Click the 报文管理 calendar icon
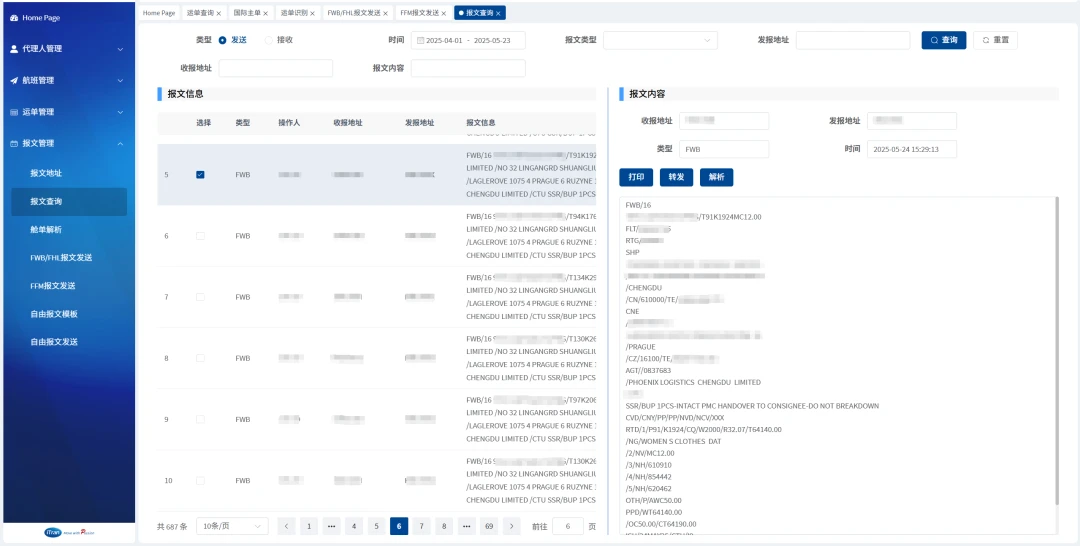Screen dimensions: 1080x546 pyautogui.click(x=14, y=144)
